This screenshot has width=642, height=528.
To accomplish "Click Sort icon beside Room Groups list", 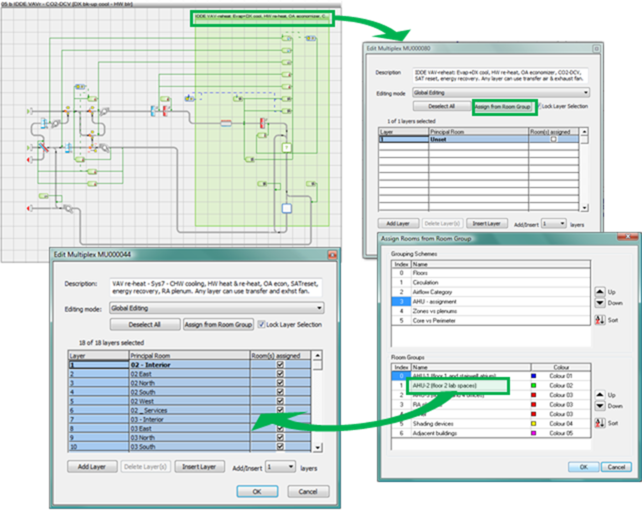I will pos(598,421).
